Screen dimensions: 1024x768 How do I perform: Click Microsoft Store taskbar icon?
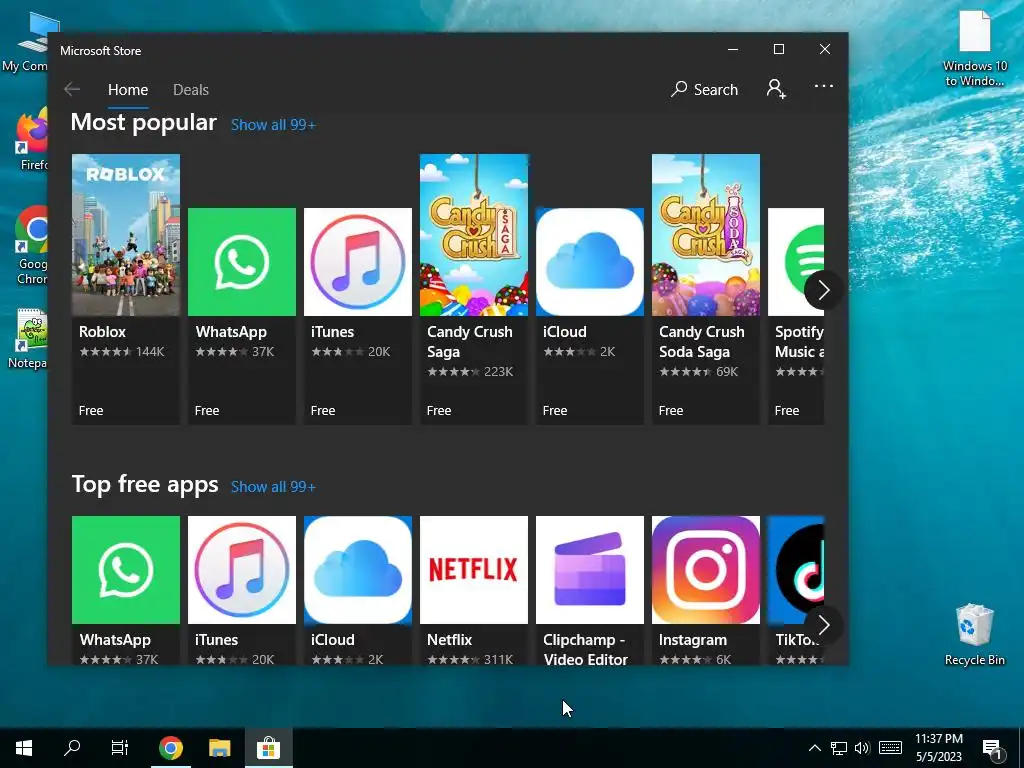[268, 748]
